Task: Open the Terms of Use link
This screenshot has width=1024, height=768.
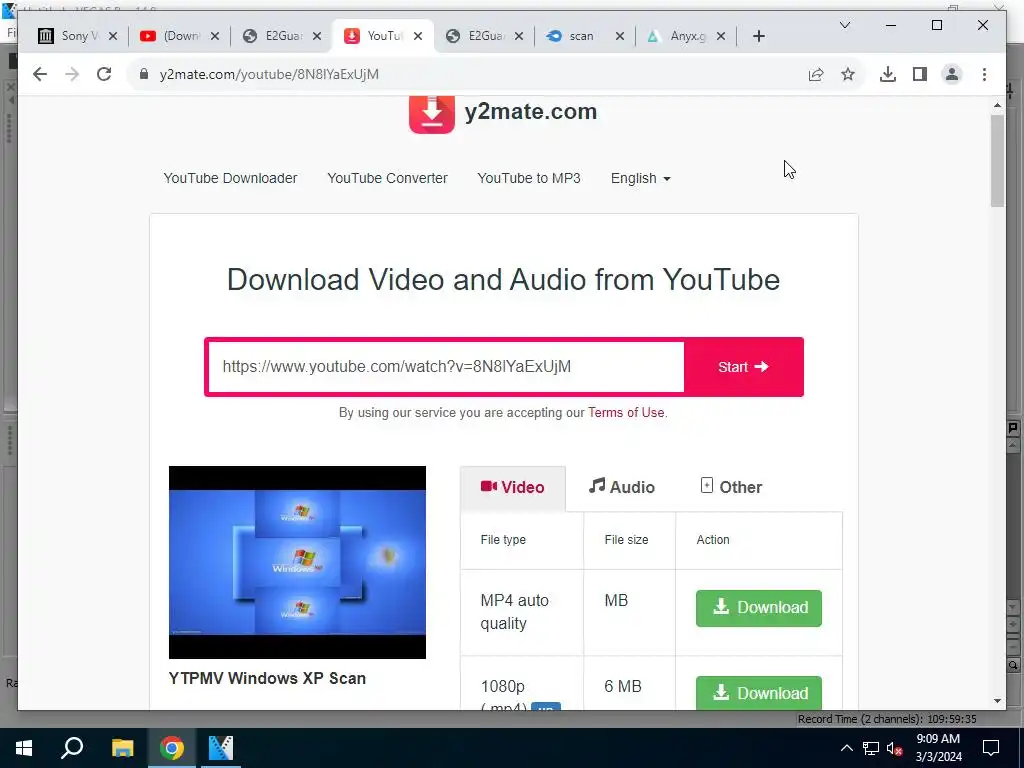Action: pos(626,413)
